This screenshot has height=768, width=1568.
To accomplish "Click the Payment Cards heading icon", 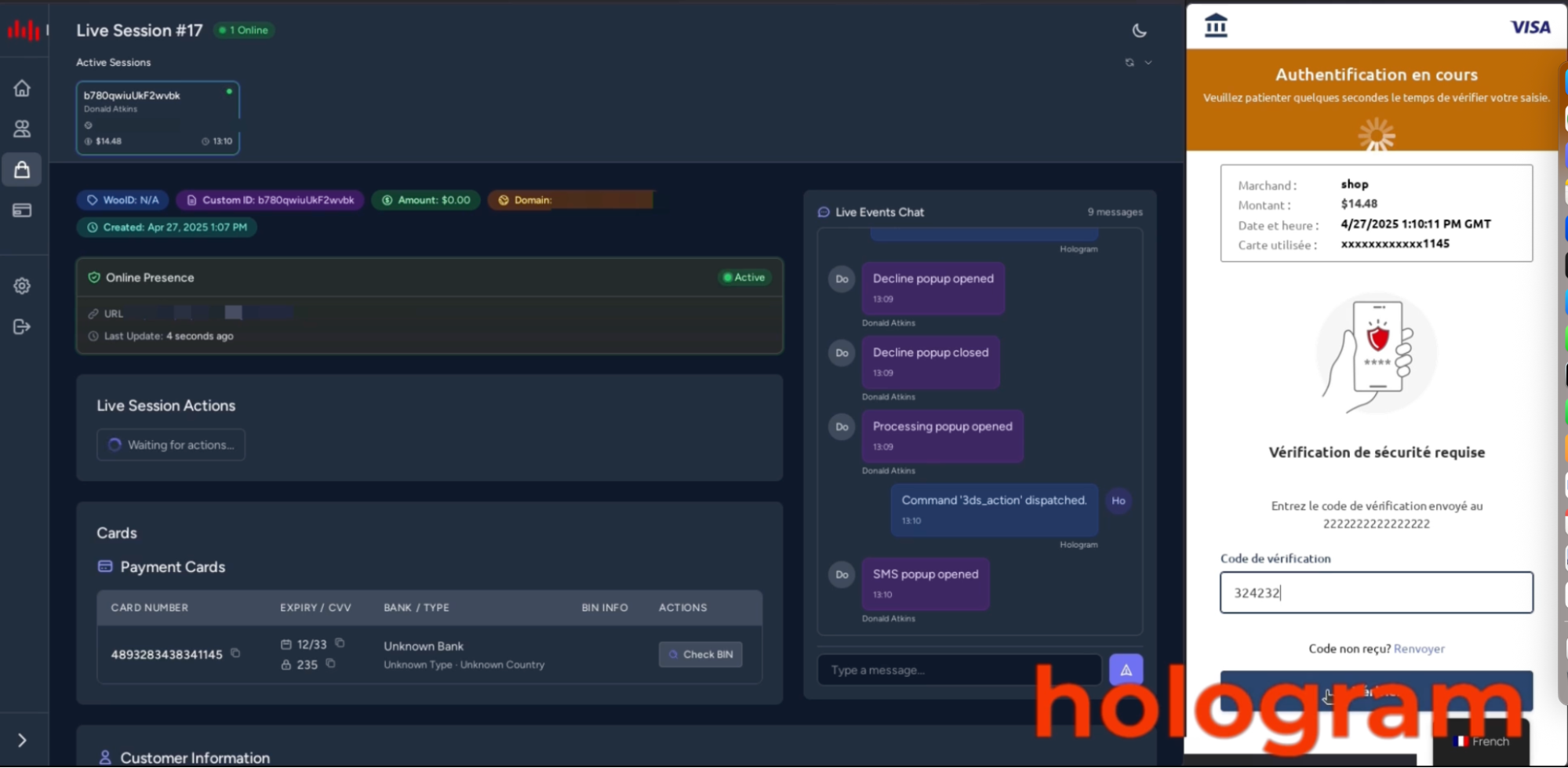I will coord(105,566).
